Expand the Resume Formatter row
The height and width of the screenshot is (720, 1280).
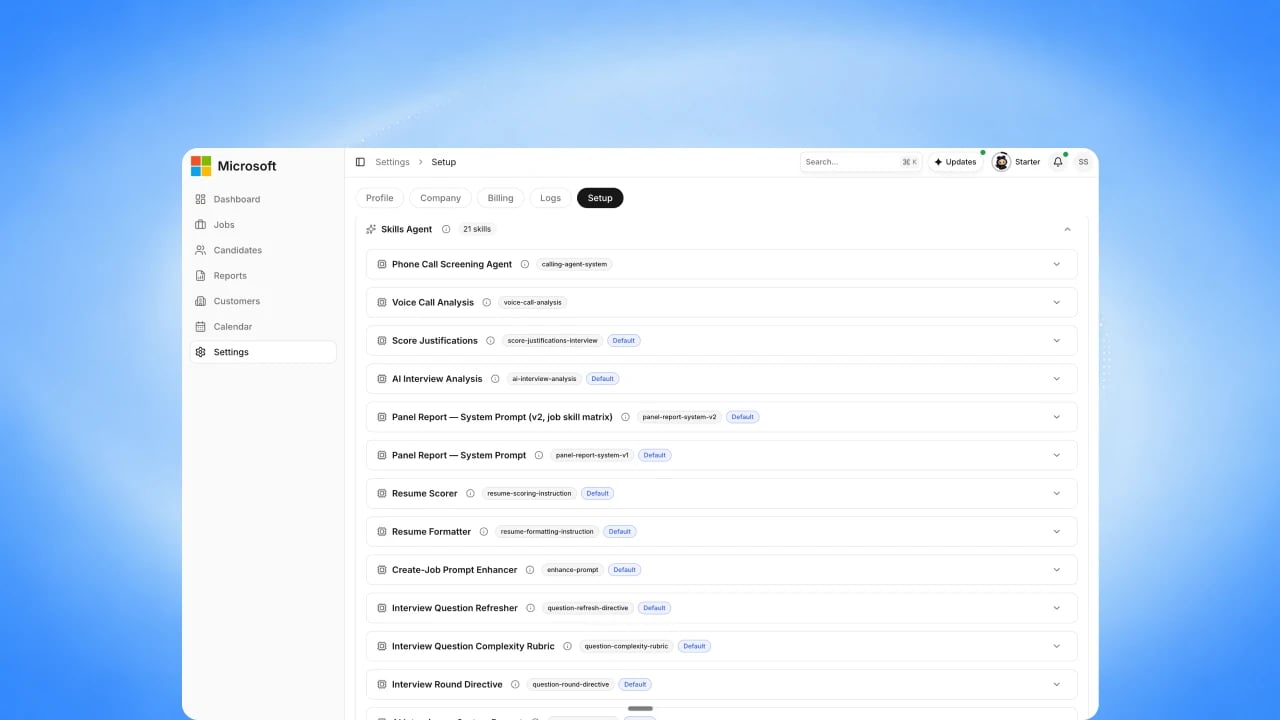[1057, 532]
